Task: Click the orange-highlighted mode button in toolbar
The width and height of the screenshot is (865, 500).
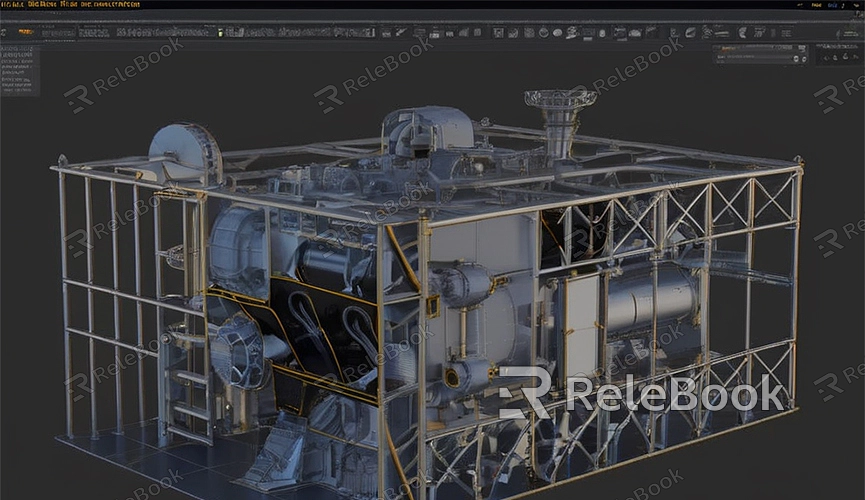Action: coord(25,31)
